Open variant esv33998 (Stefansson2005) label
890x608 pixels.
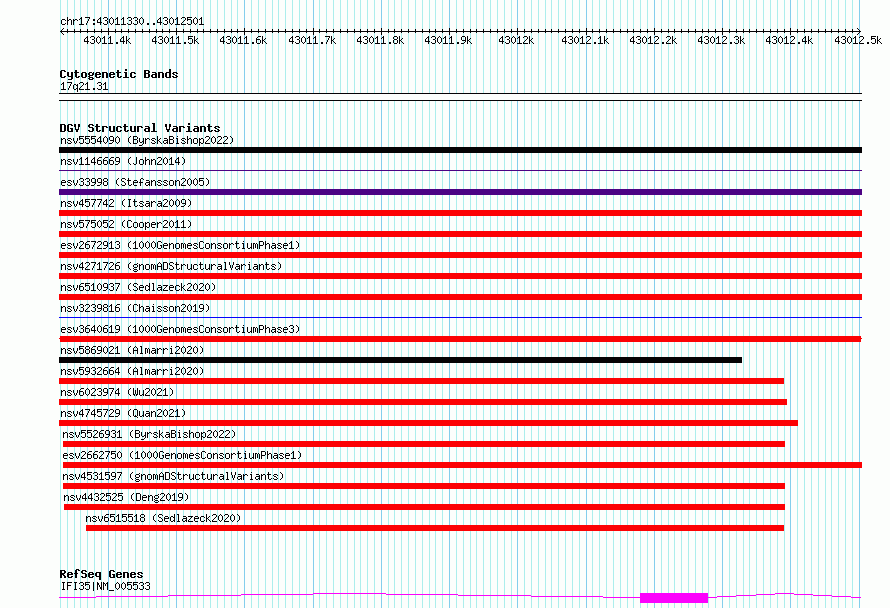(135, 182)
